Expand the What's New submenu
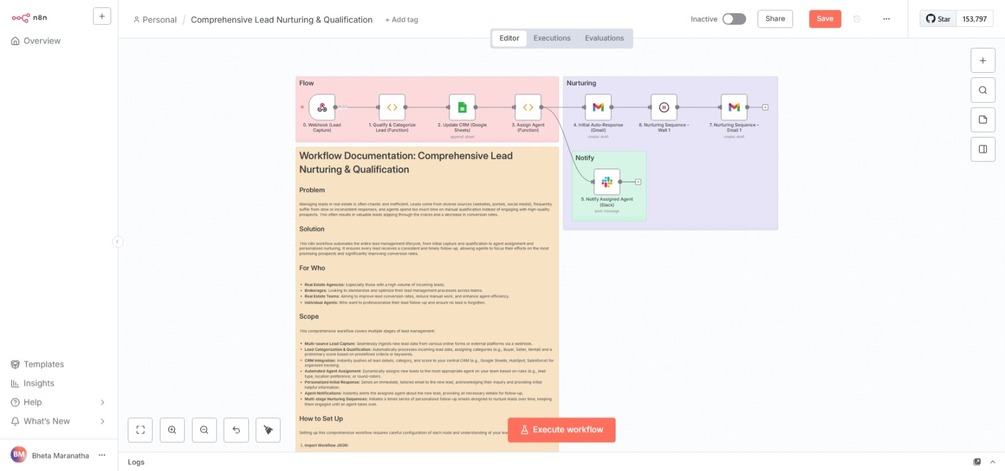This screenshot has height=471, width=1005. (x=102, y=421)
